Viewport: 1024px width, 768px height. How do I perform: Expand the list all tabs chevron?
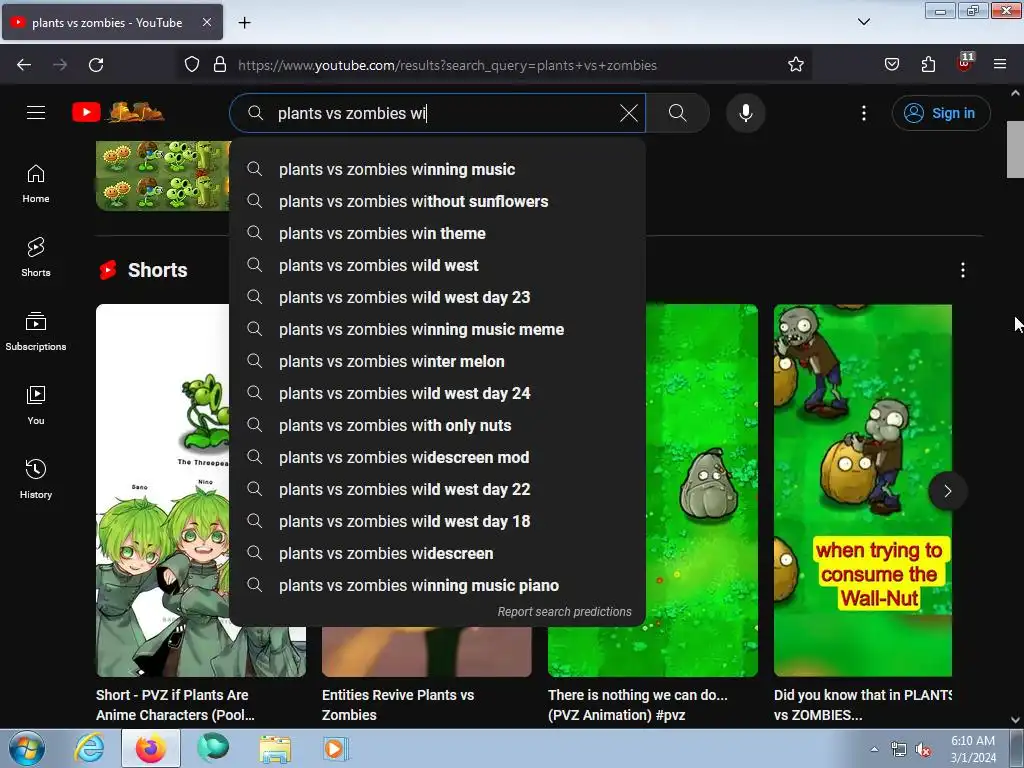pyautogui.click(x=863, y=22)
